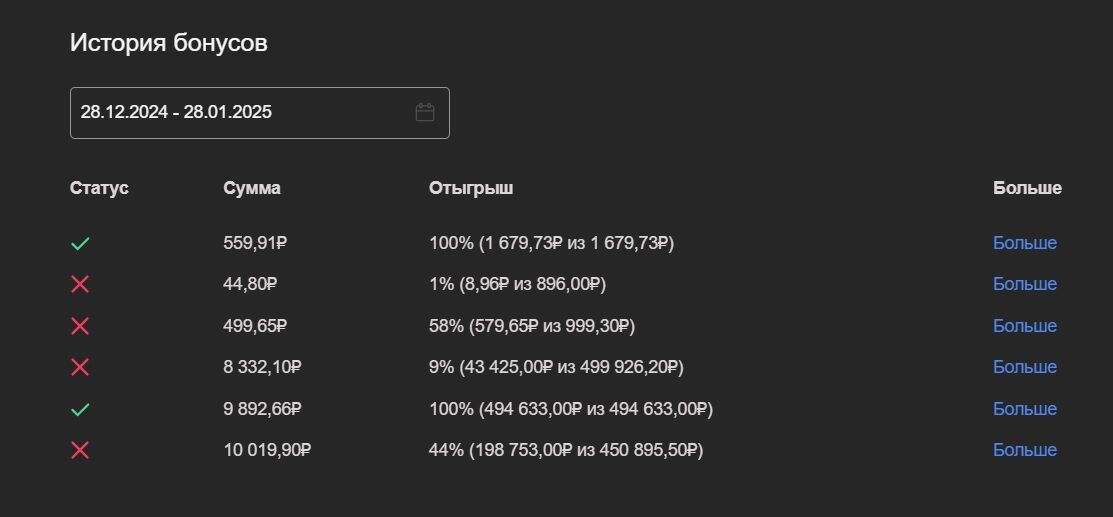Click red cross status for 8 332,10₽ bonus
Image resolution: width=1113 pixels, height=517 pixels.
pyautogui.click(x=80, y=367)
